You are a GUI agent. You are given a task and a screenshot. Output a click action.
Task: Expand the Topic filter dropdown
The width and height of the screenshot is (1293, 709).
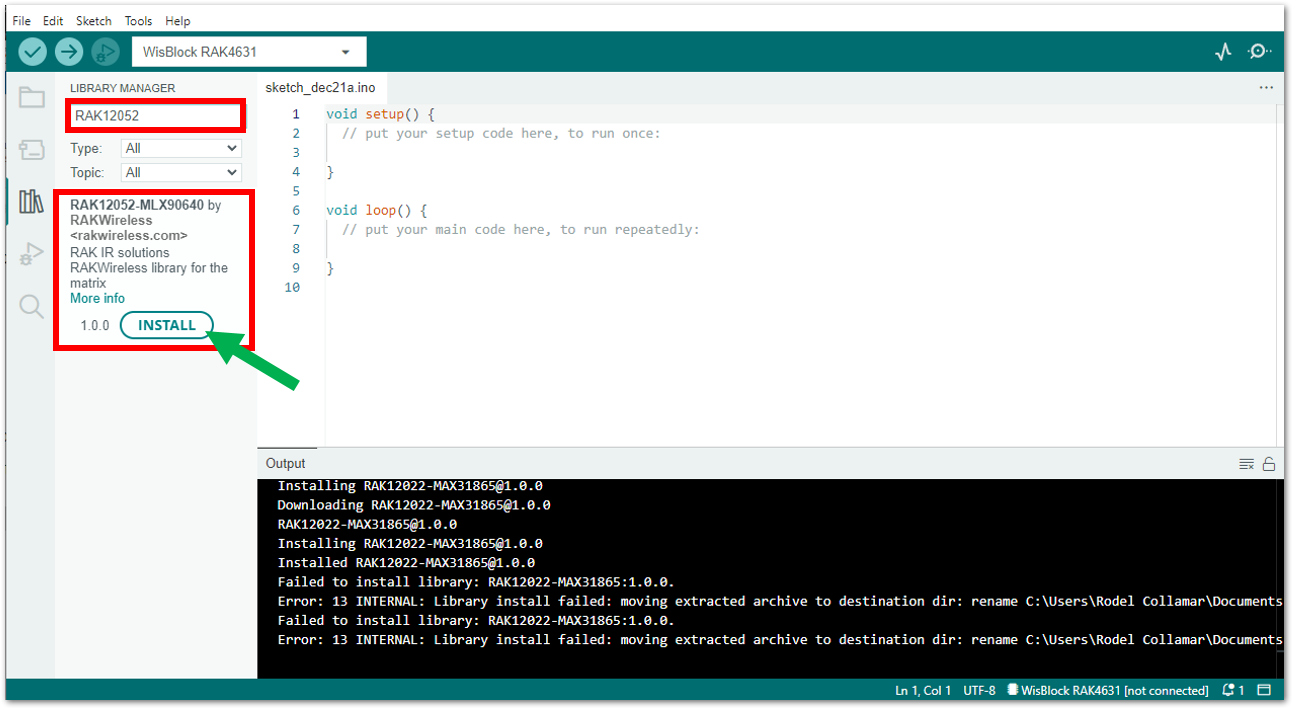point(181,173)
